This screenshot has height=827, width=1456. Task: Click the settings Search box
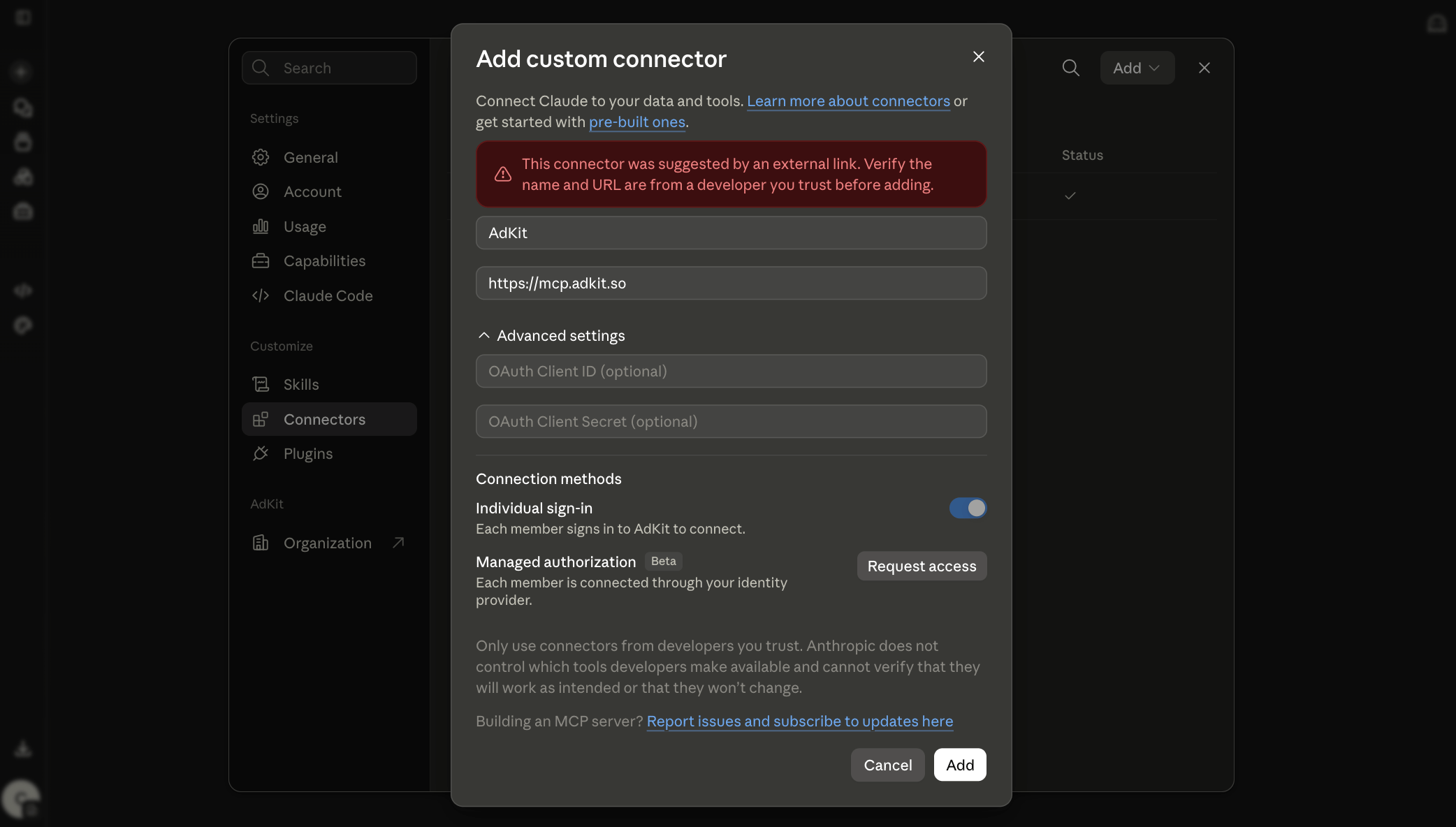pyautogui.click(x=329, y=68)
